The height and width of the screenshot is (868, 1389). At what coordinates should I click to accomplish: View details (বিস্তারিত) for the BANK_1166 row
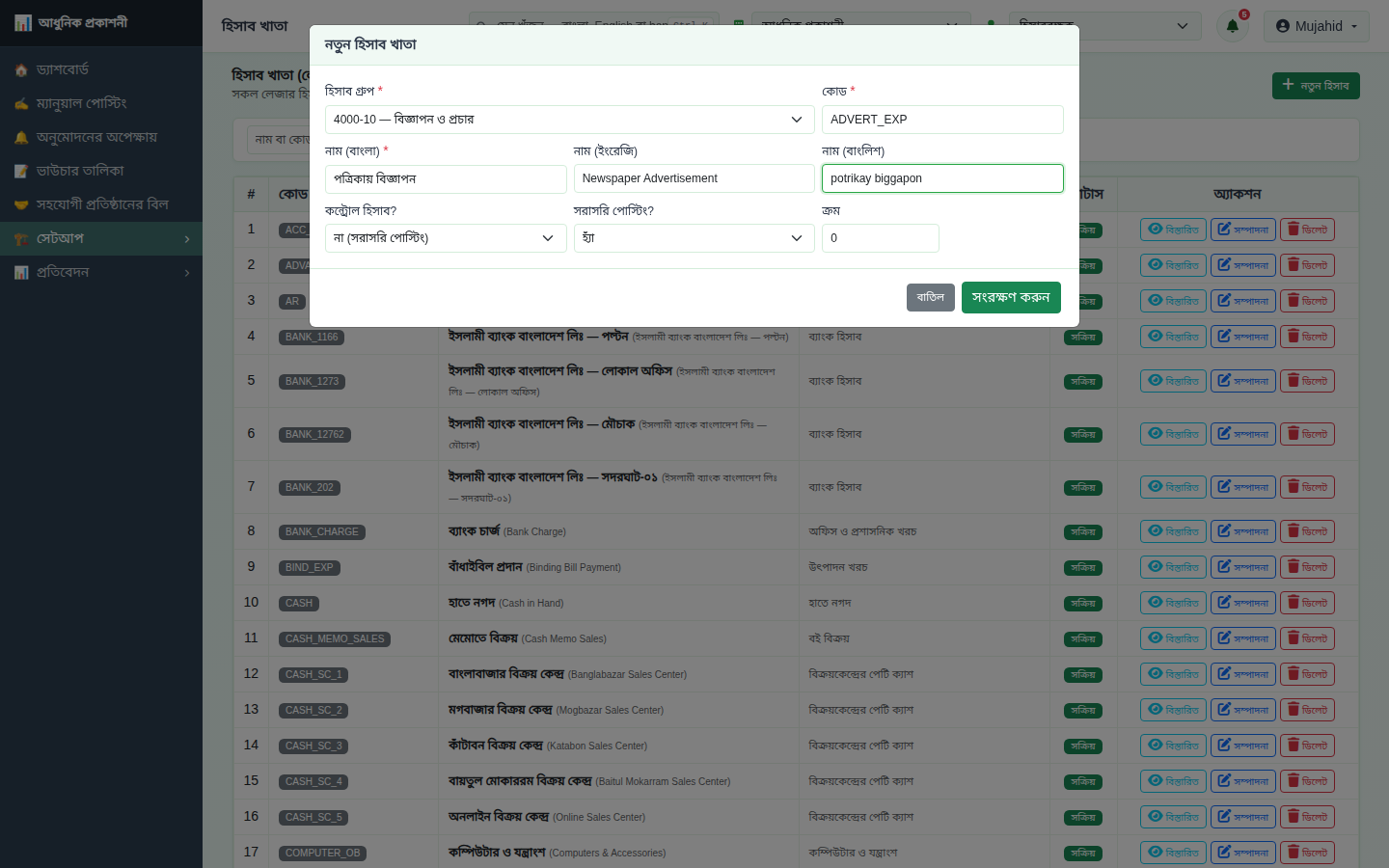pos(1174,337)
